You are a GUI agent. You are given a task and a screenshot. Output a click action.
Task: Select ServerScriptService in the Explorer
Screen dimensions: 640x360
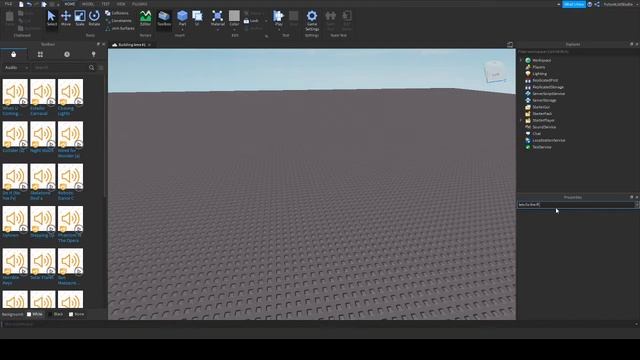click(x=549, y=93)
